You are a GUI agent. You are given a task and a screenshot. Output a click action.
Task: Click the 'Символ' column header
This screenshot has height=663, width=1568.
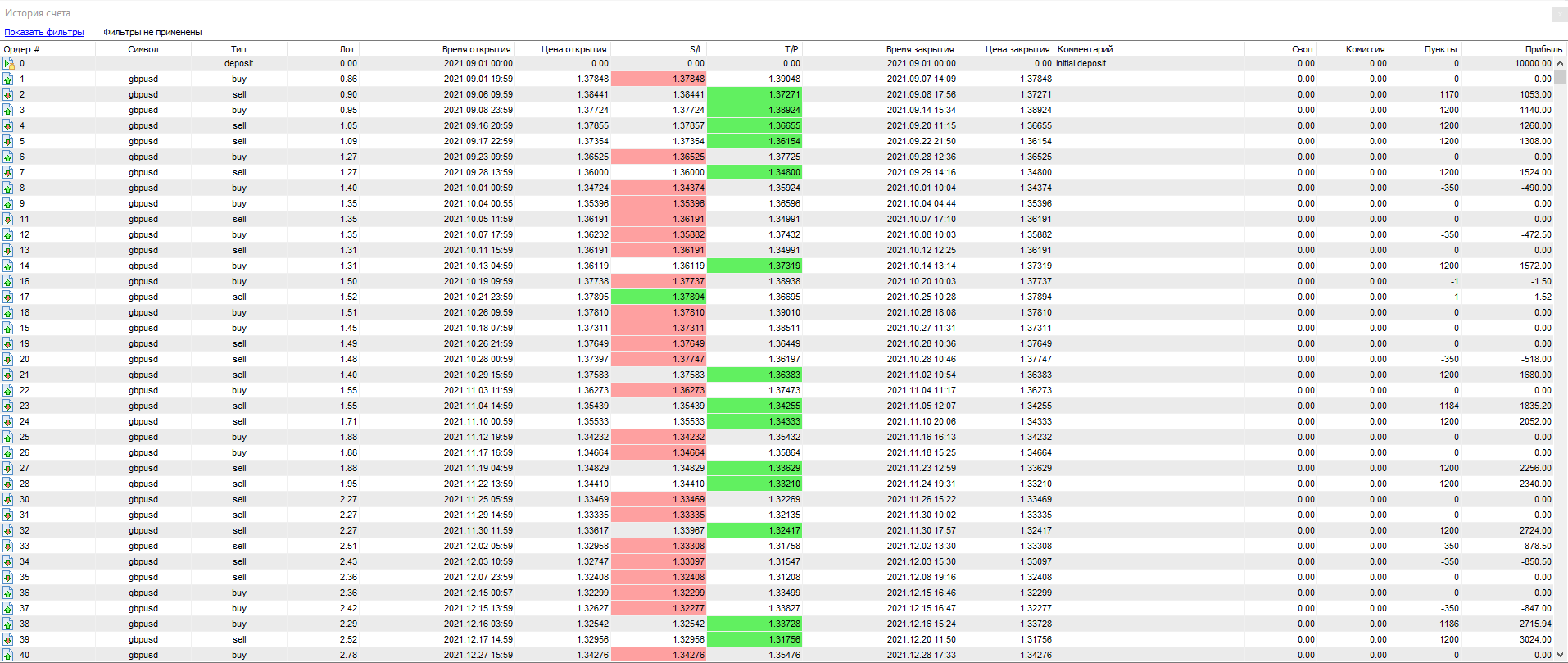[143, 49]
